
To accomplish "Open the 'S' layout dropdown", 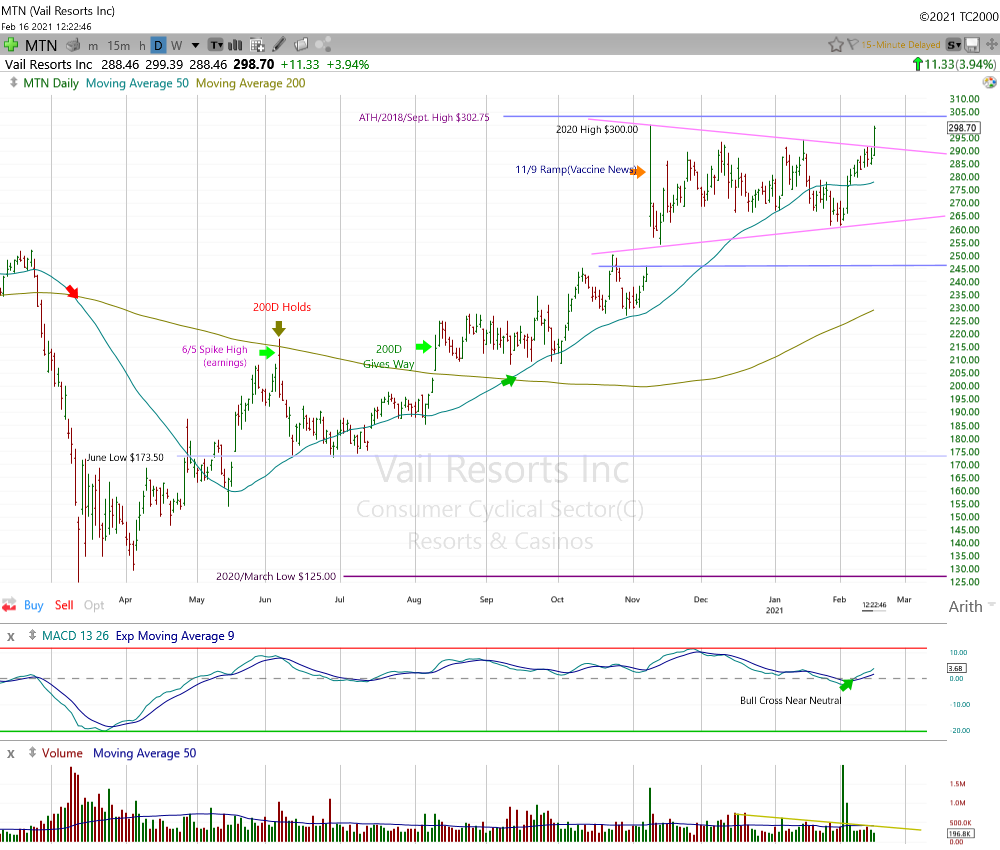I will tap(953, 45).
